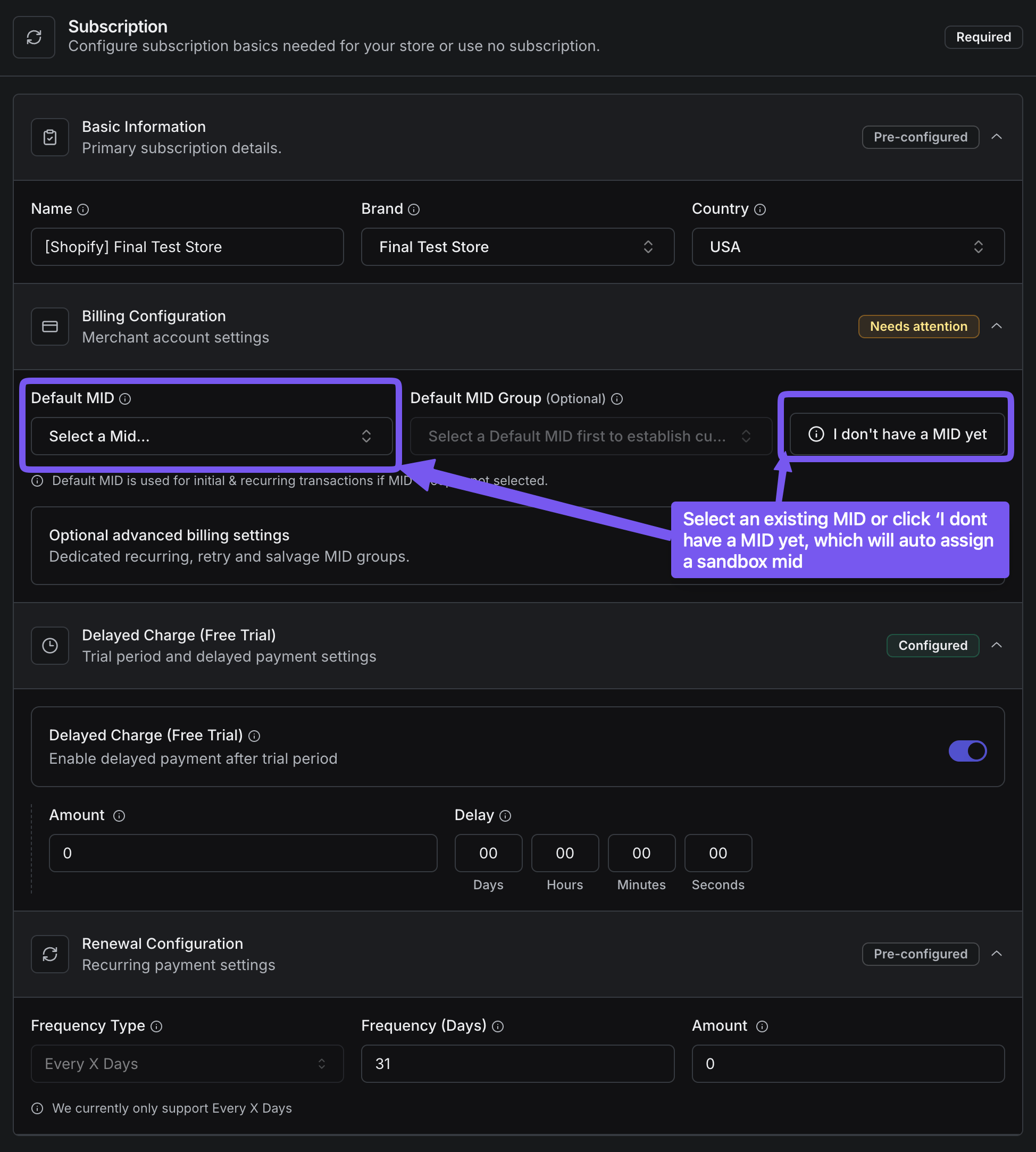This screenshot has width=1036, height=1152.
Task: Click the info icon next to Delay
Action: [x=505, y=816]
